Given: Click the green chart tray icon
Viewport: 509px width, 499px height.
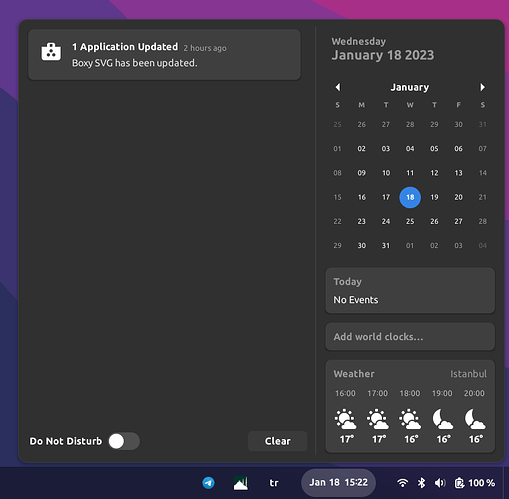Looking at the screenshot, I should 241,483.
